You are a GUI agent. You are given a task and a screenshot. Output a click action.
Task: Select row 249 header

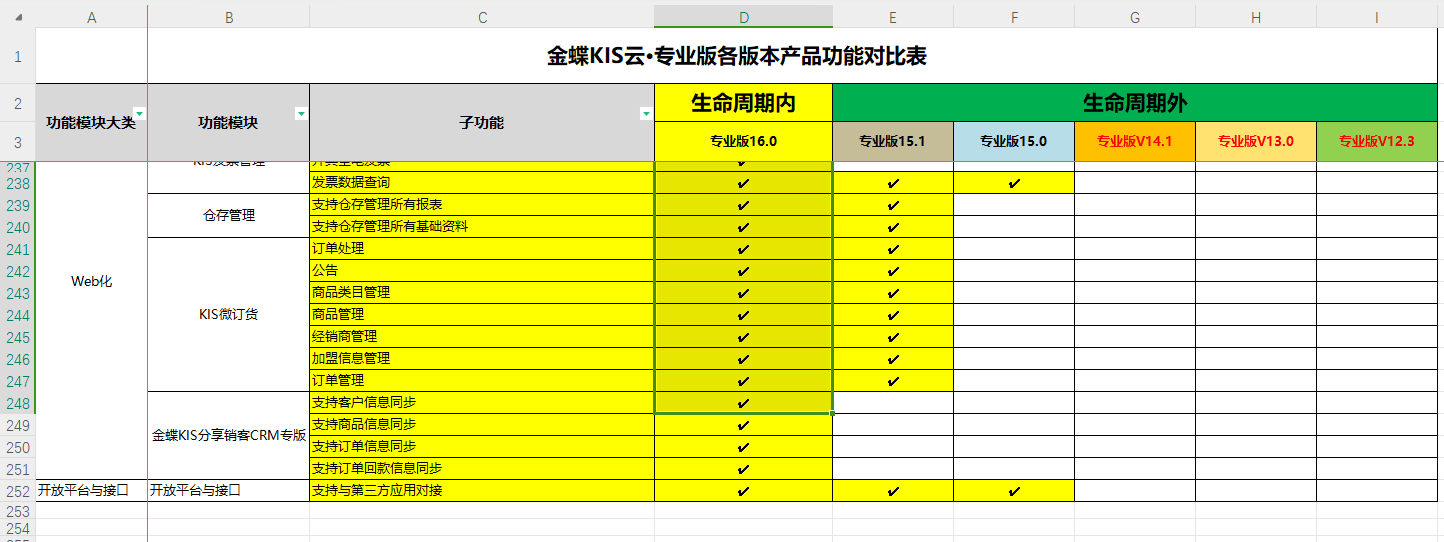[18, 425]
